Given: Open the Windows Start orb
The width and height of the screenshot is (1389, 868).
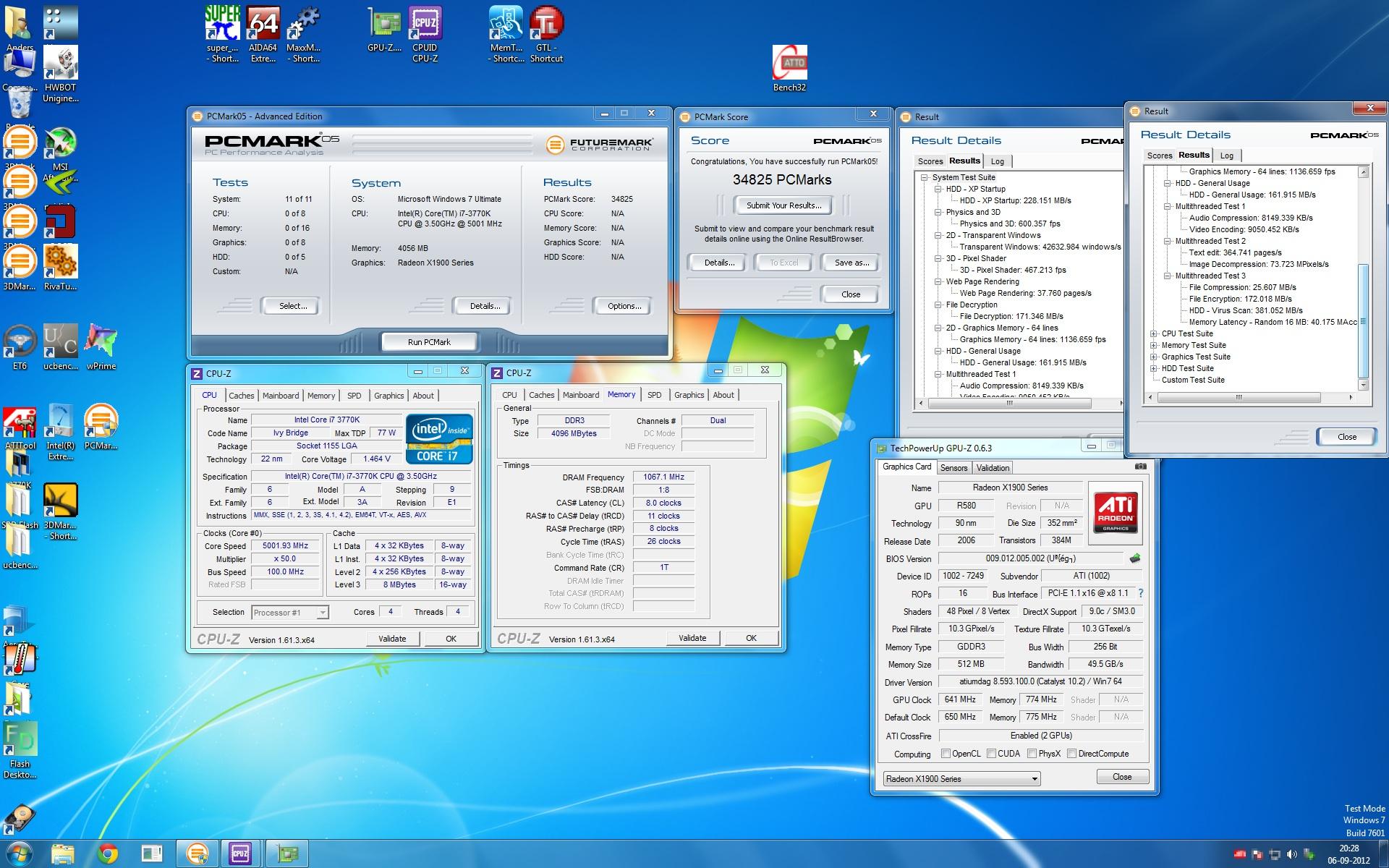Looking at the screenshot, I should pos(19,854).
